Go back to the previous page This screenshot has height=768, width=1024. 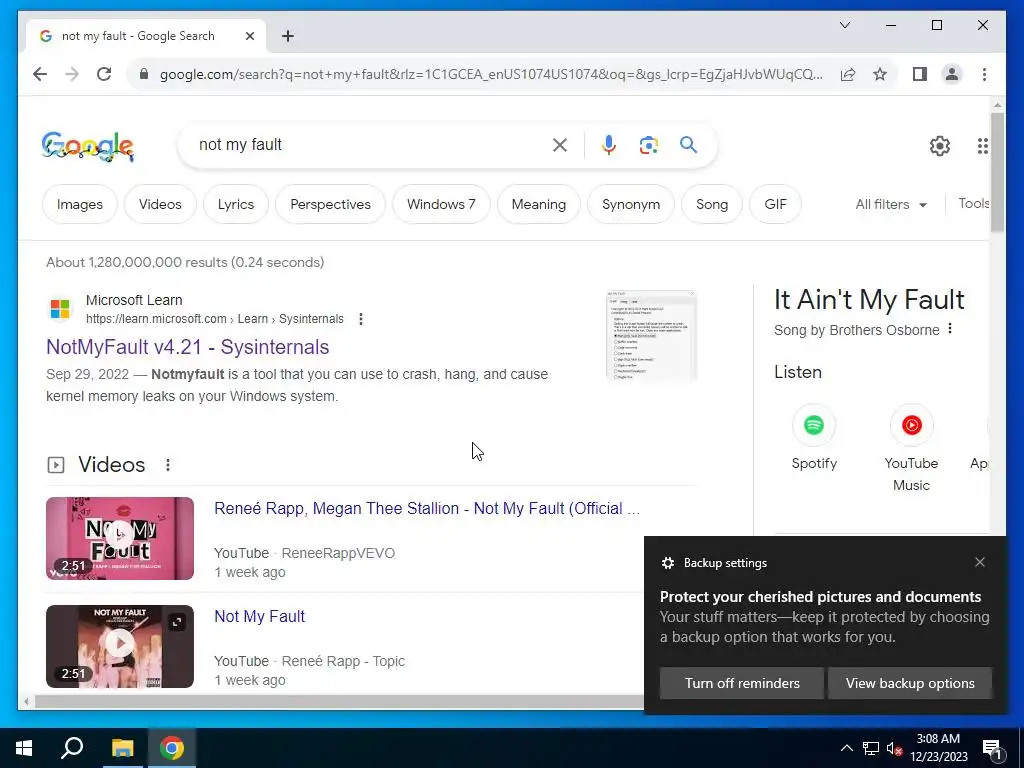(40, 74)
